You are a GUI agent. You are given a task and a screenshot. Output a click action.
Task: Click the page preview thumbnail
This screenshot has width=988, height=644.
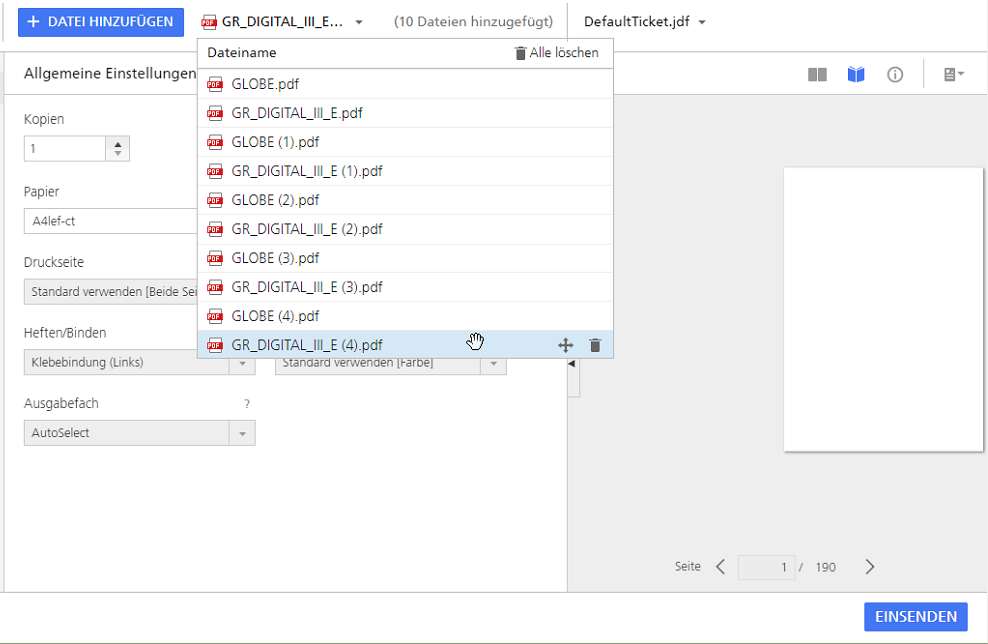[x=883, y=309]
